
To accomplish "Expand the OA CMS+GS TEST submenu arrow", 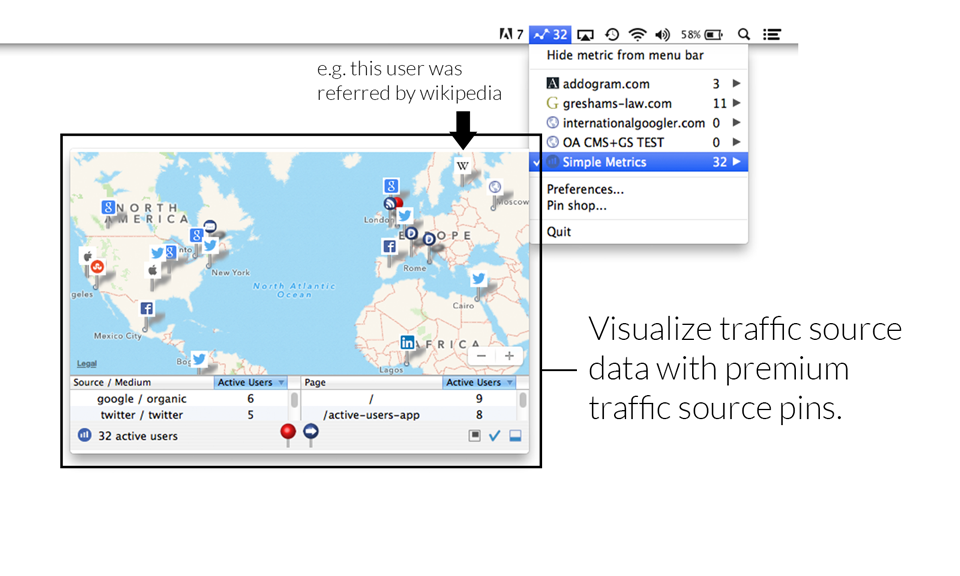I will (737, 142).
